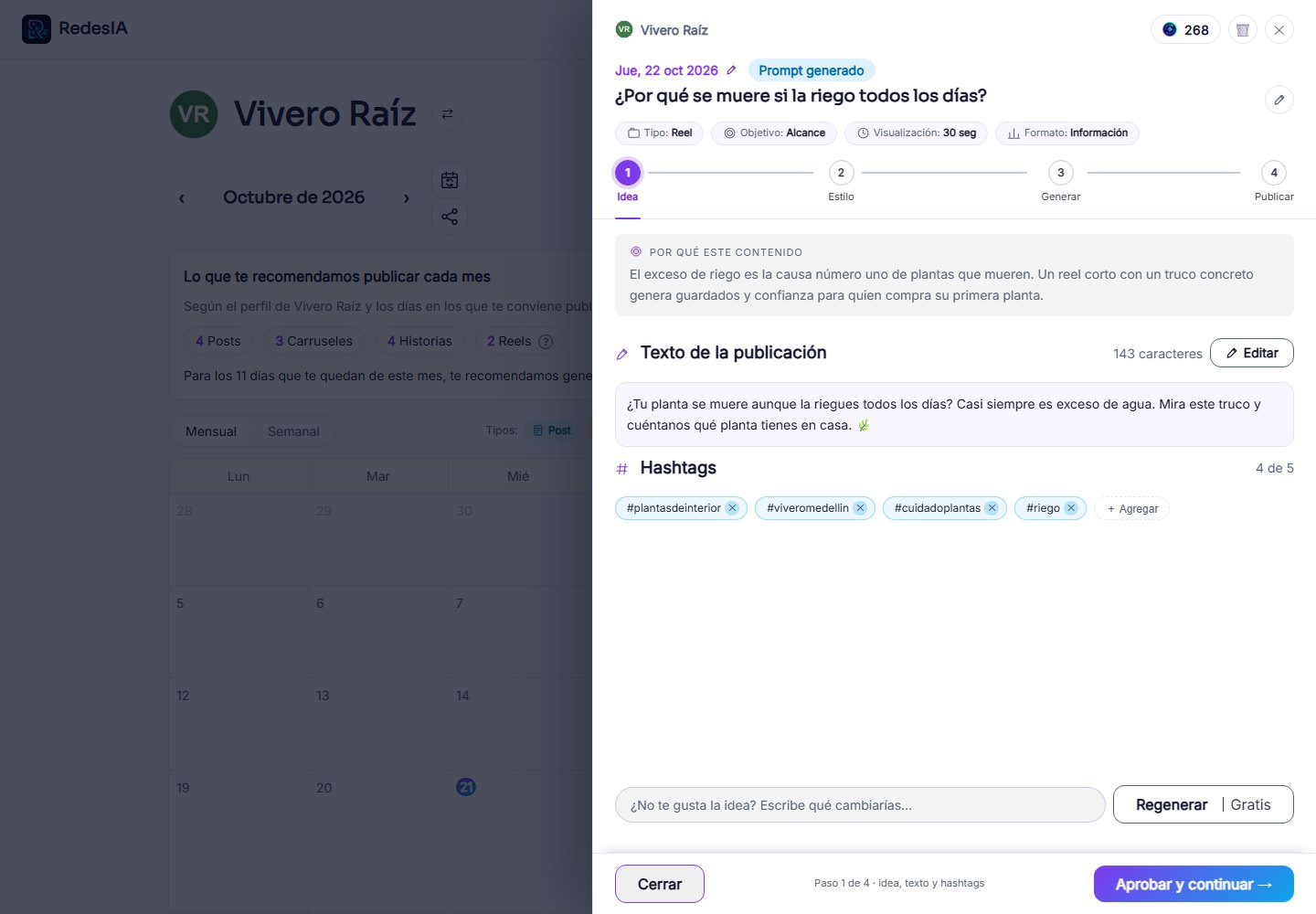Image resolution: width=1316 pixels, height=914 pixels.
Task: Click the Tipo: Reel chip
Action: pyautogui.click(x=659, y=133)
